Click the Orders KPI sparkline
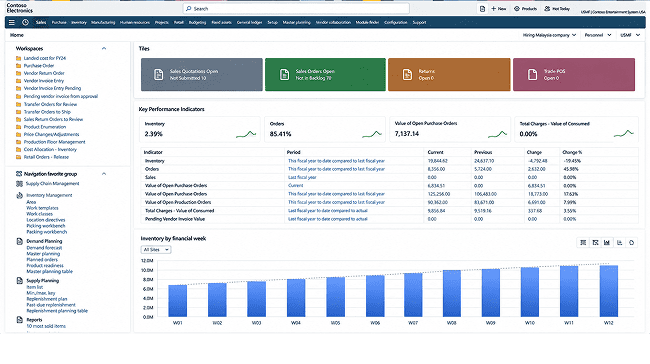This screenshot has width=650, height=364. coord(372,134)
